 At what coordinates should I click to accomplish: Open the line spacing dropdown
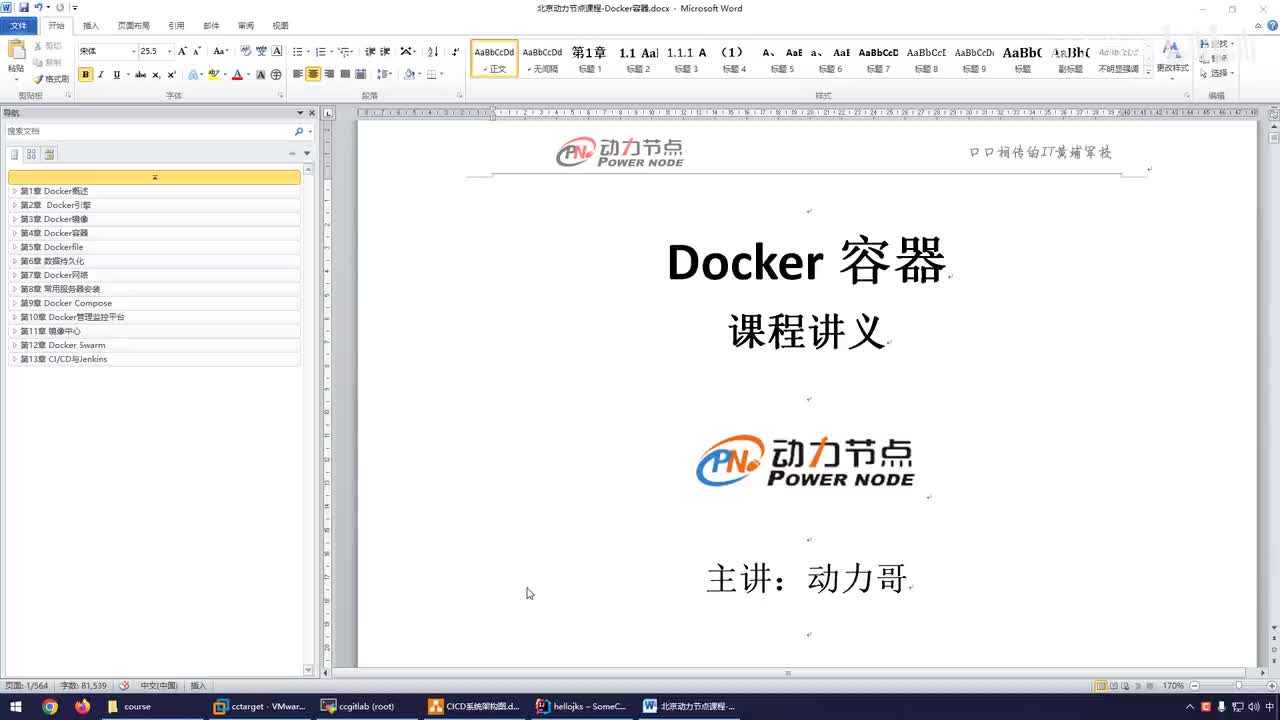[x=385, y=74]
